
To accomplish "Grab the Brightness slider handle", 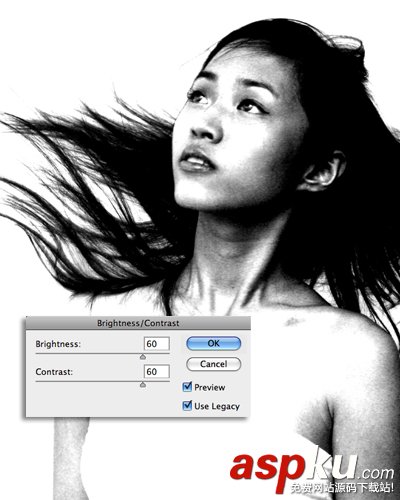I will 143,357.
